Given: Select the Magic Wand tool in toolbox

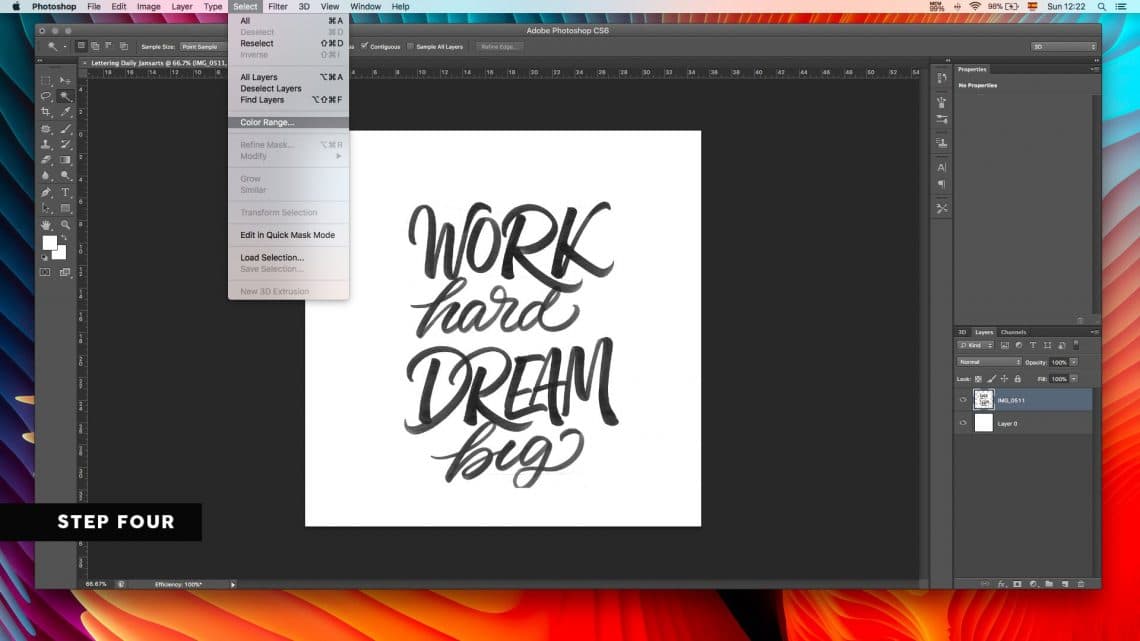Looking at the screenshot, I should [x=65, y=96].
